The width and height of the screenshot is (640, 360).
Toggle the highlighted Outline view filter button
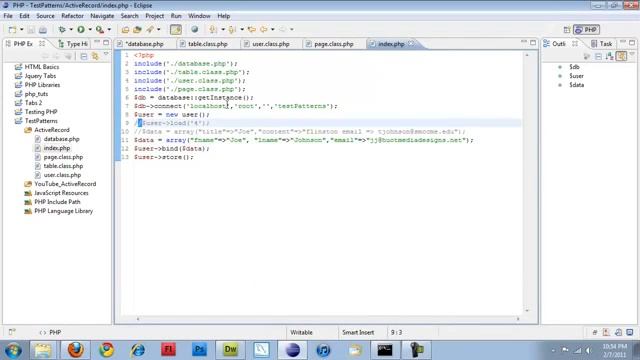tap(621, 56)
